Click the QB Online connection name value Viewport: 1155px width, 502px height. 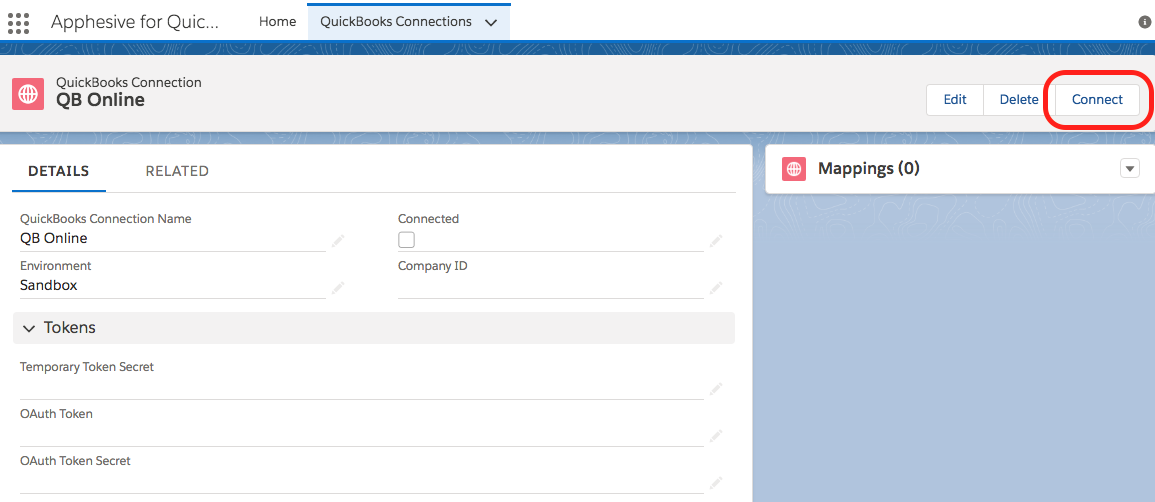pyautogui.click(x=54, y=238)
